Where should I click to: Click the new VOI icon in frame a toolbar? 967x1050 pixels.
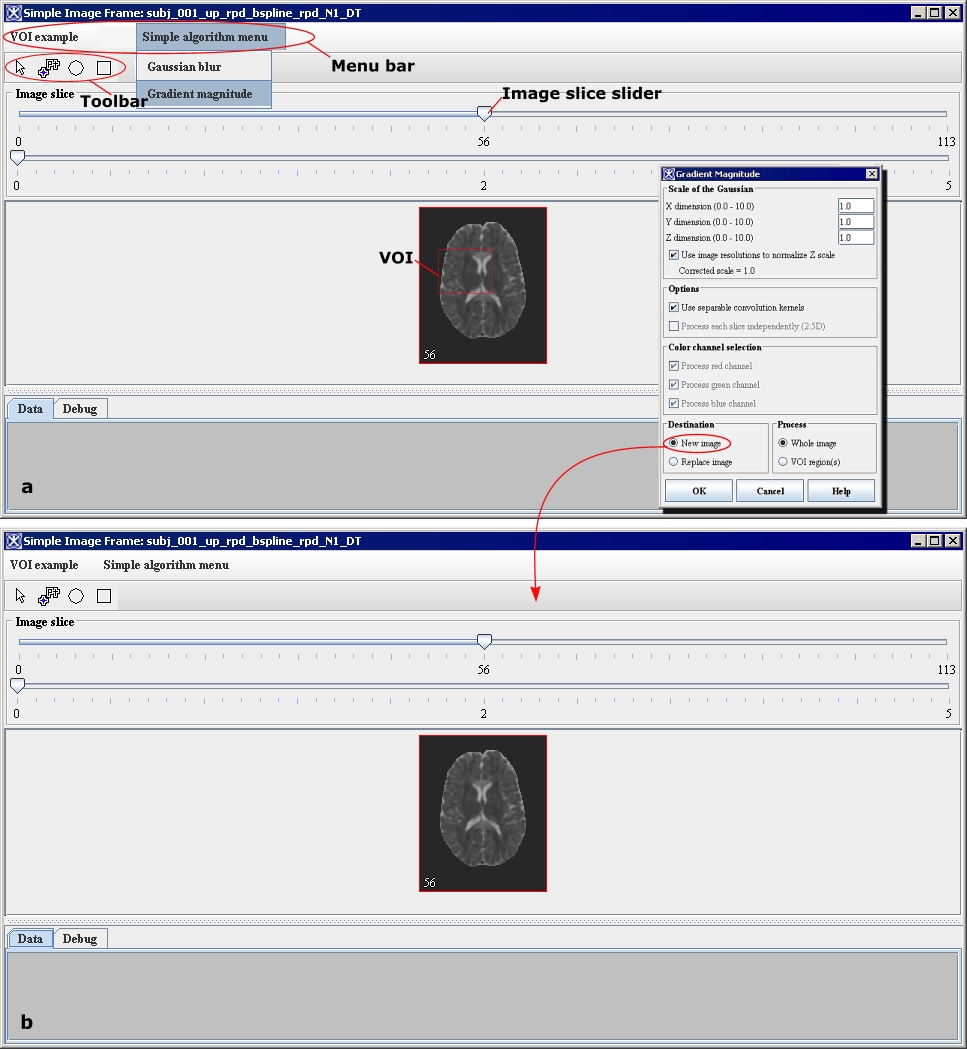[x=49, y=68]
